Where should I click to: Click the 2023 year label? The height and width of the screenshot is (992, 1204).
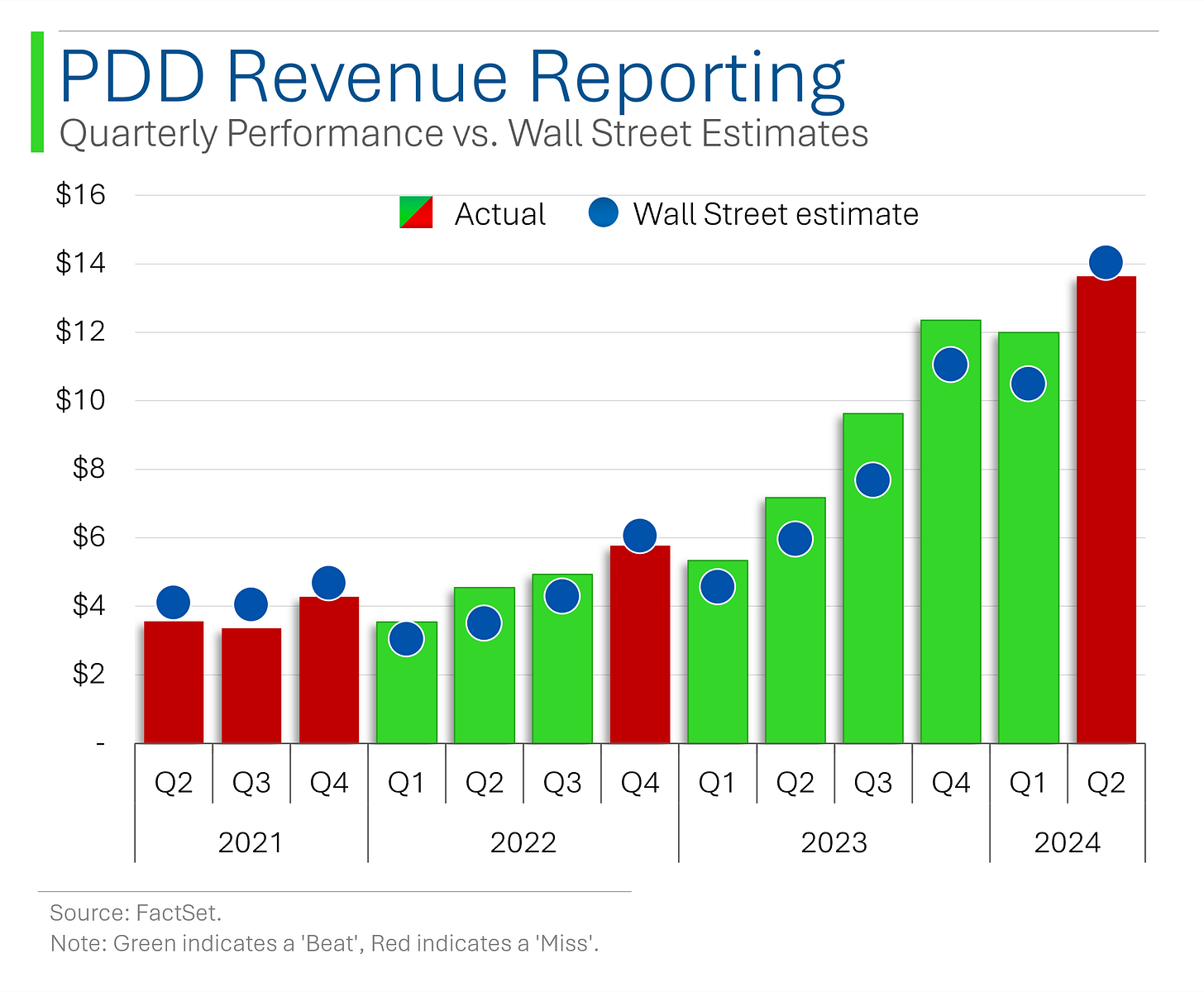[x=834, y=843]
